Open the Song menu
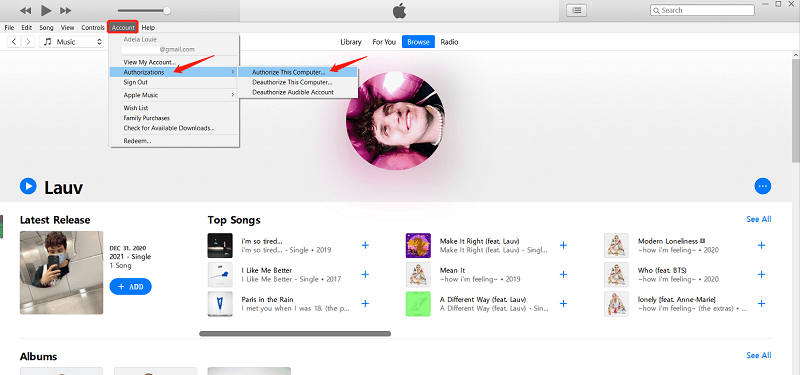Viewport: 800px width, 375px height. tap(46, 28)
